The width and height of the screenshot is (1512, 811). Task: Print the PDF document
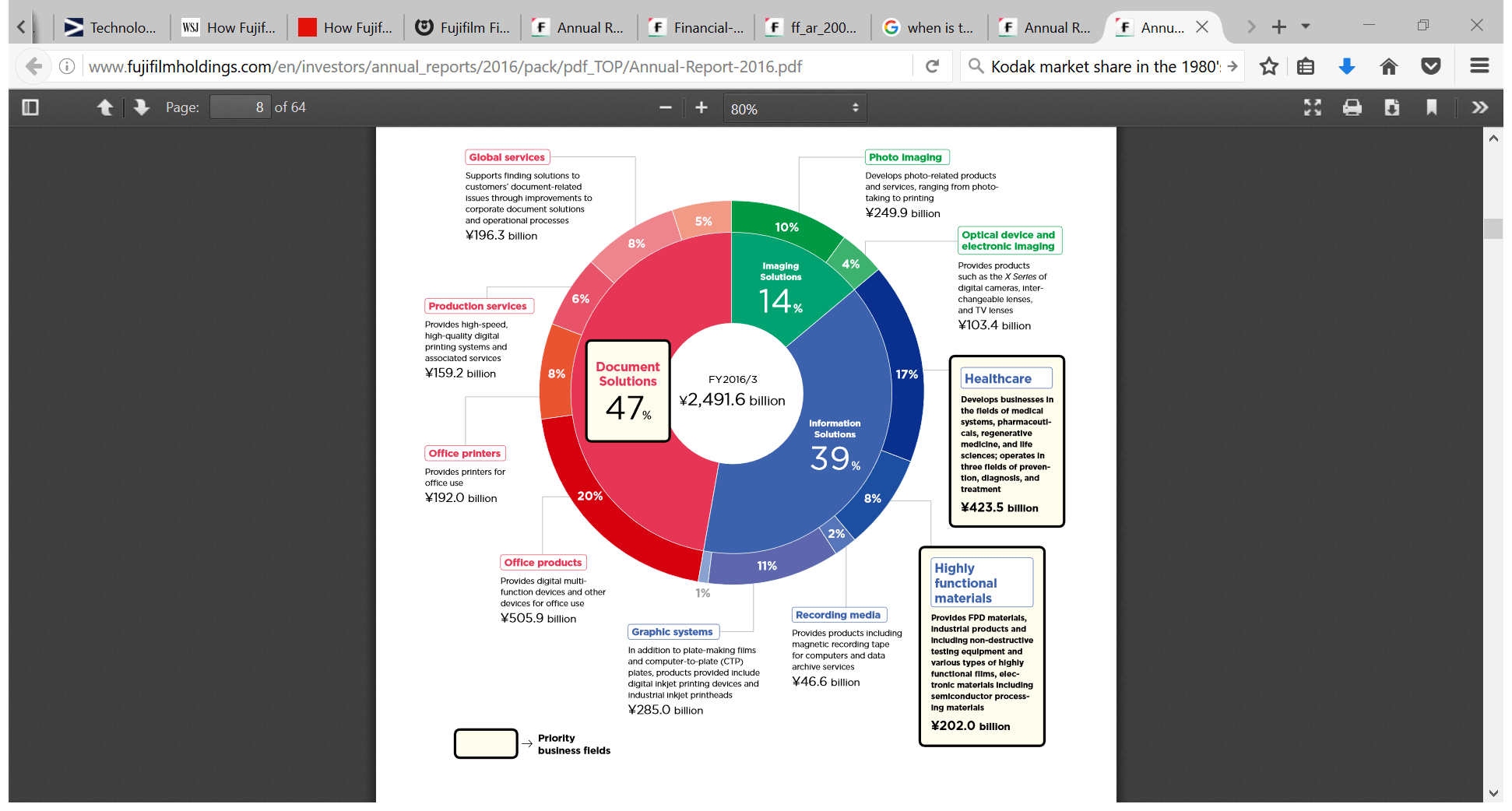(x=1352, y=107)
